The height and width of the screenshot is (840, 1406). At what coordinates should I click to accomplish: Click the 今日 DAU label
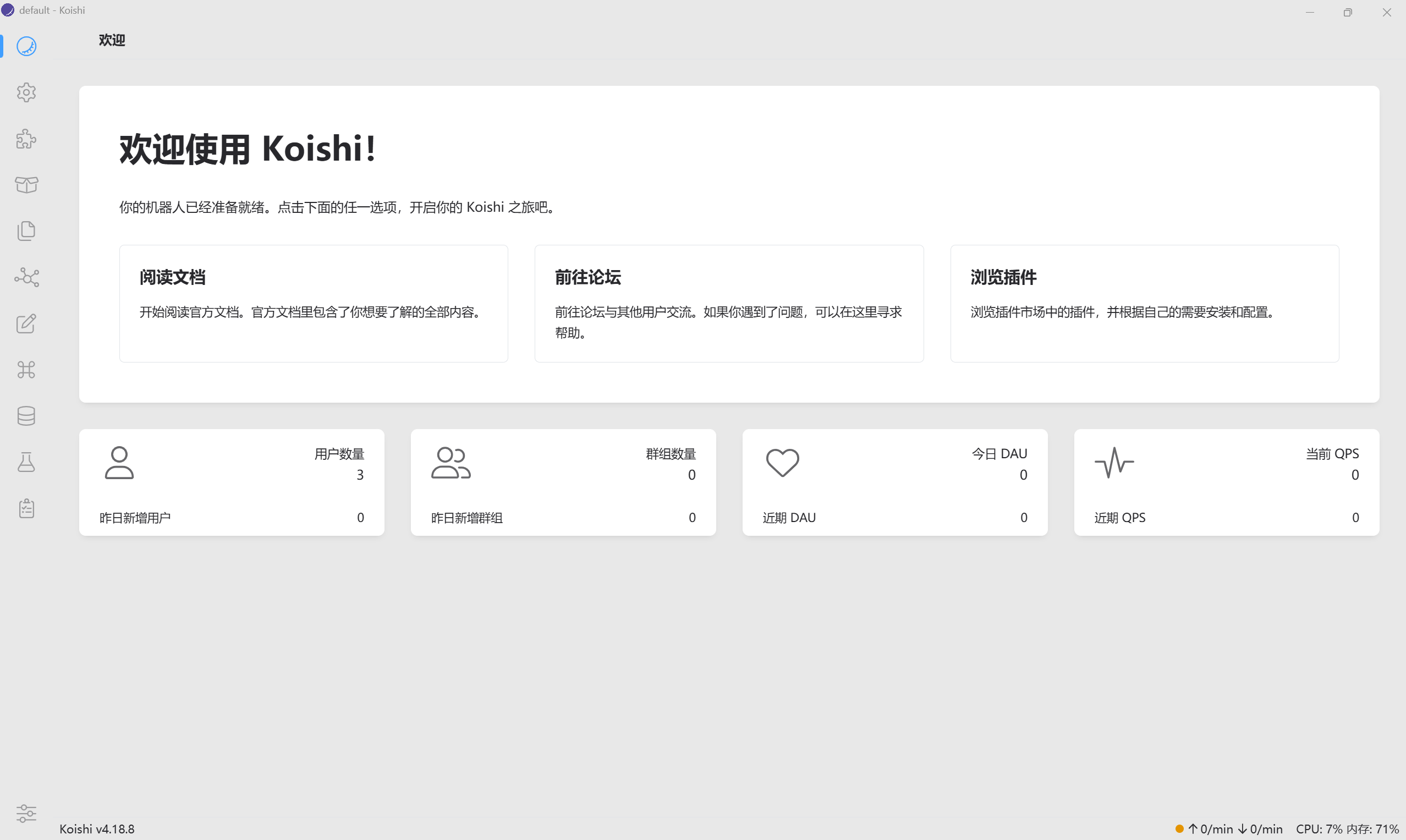tap(999, 454)
